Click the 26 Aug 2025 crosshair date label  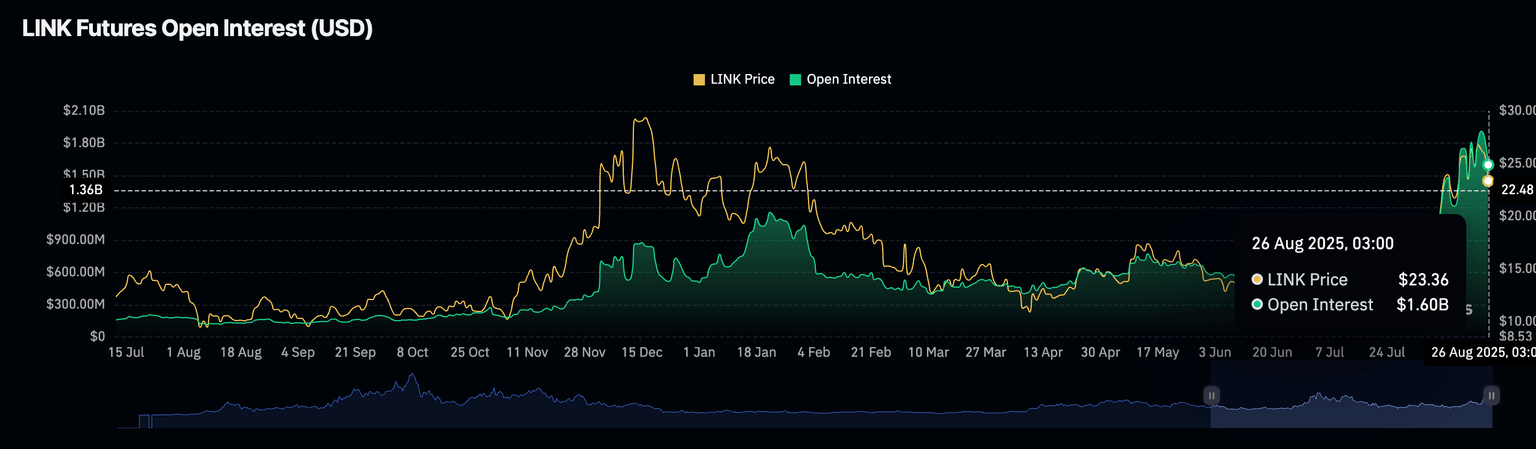click(x=1481, y=353)
